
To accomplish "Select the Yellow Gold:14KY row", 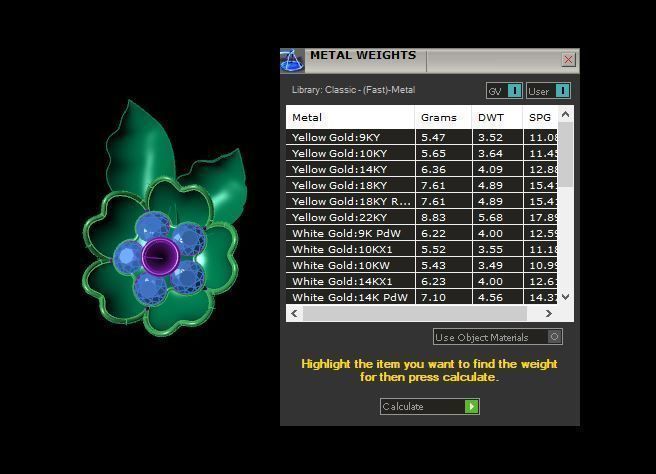I will [422, 169].
